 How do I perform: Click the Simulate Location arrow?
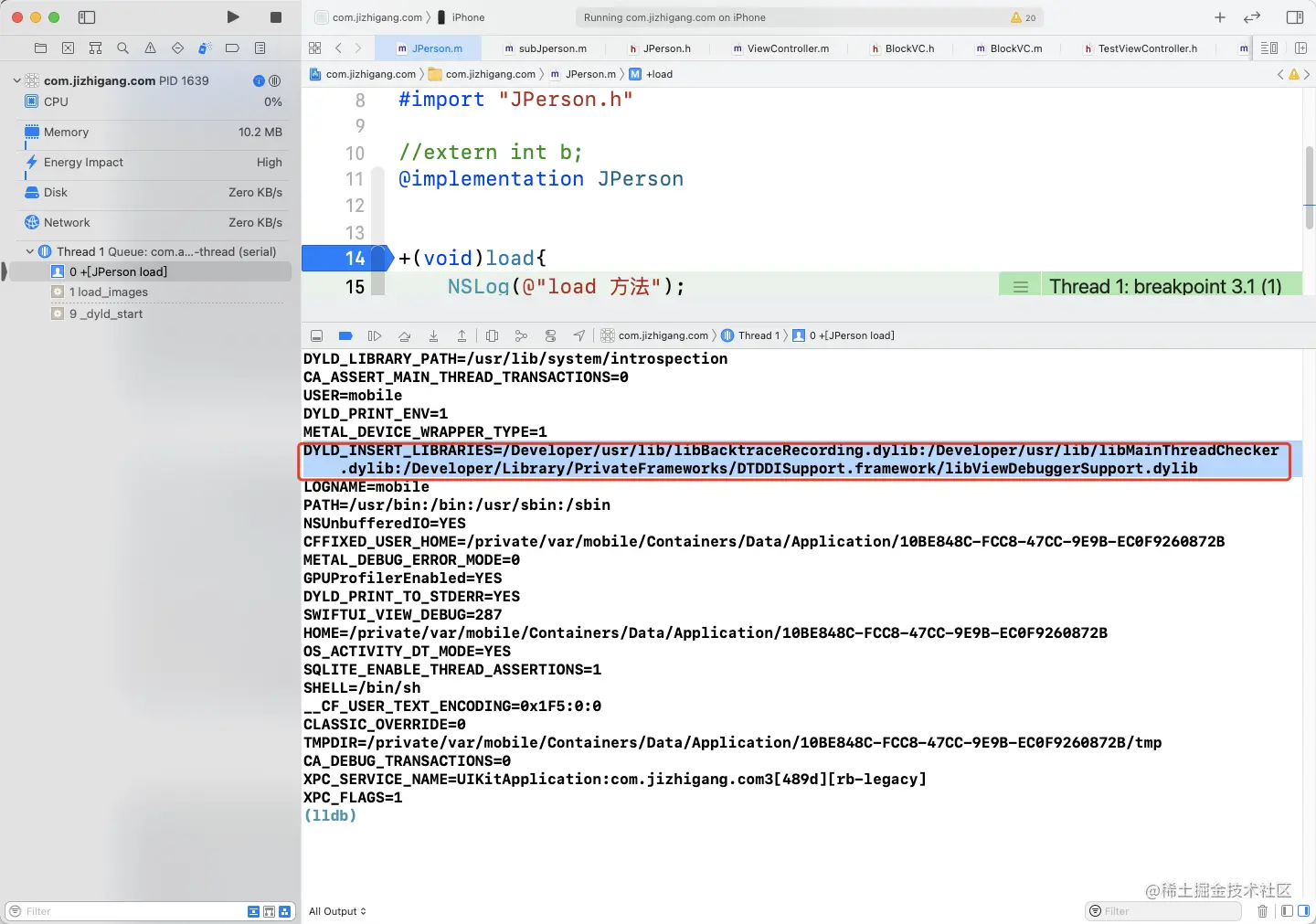[x=579, y=335]
